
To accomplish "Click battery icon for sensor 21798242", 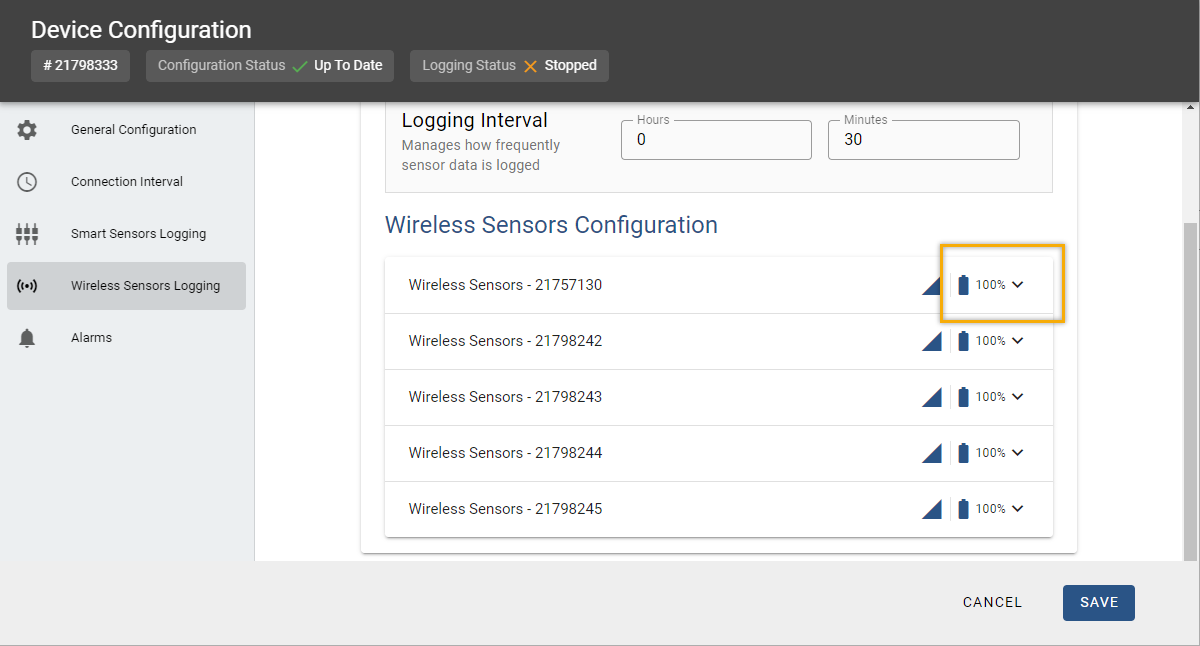I will [963, 341].
